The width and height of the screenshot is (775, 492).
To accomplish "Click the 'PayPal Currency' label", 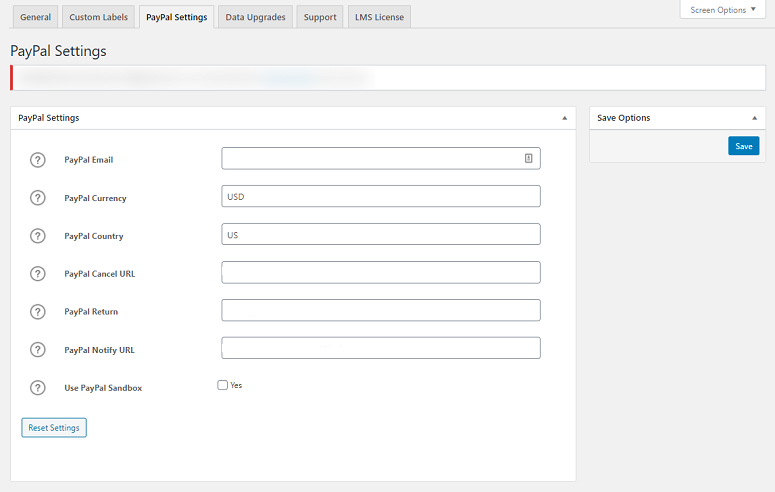I will pos(95,198).
